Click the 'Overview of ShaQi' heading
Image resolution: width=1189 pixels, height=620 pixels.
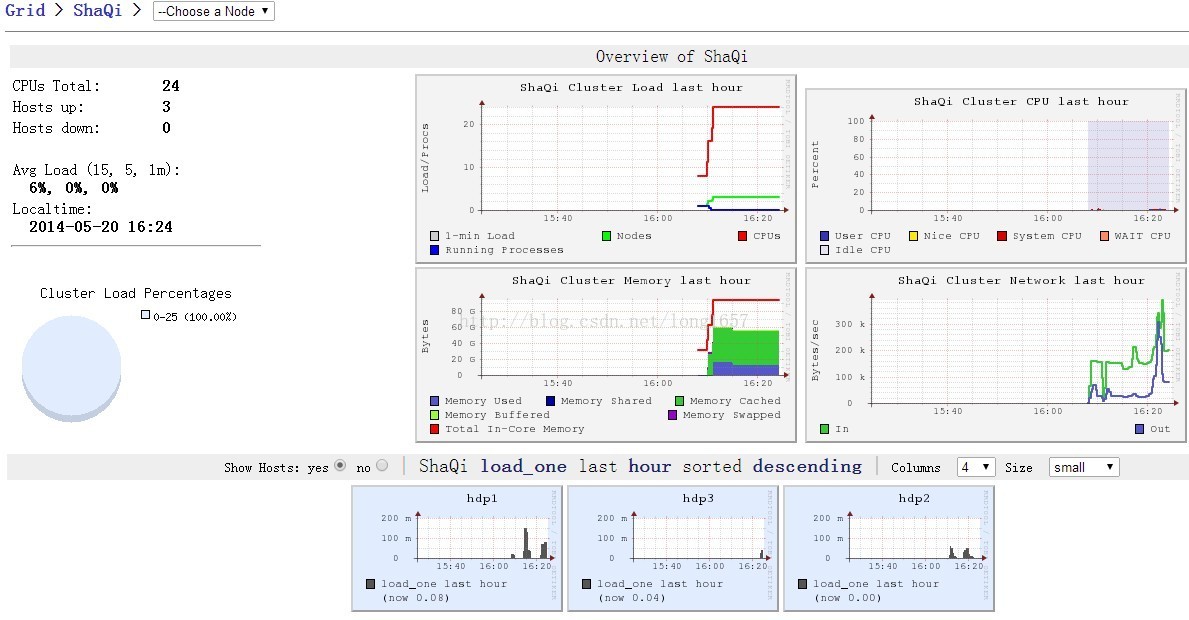[x=672, y=56]
